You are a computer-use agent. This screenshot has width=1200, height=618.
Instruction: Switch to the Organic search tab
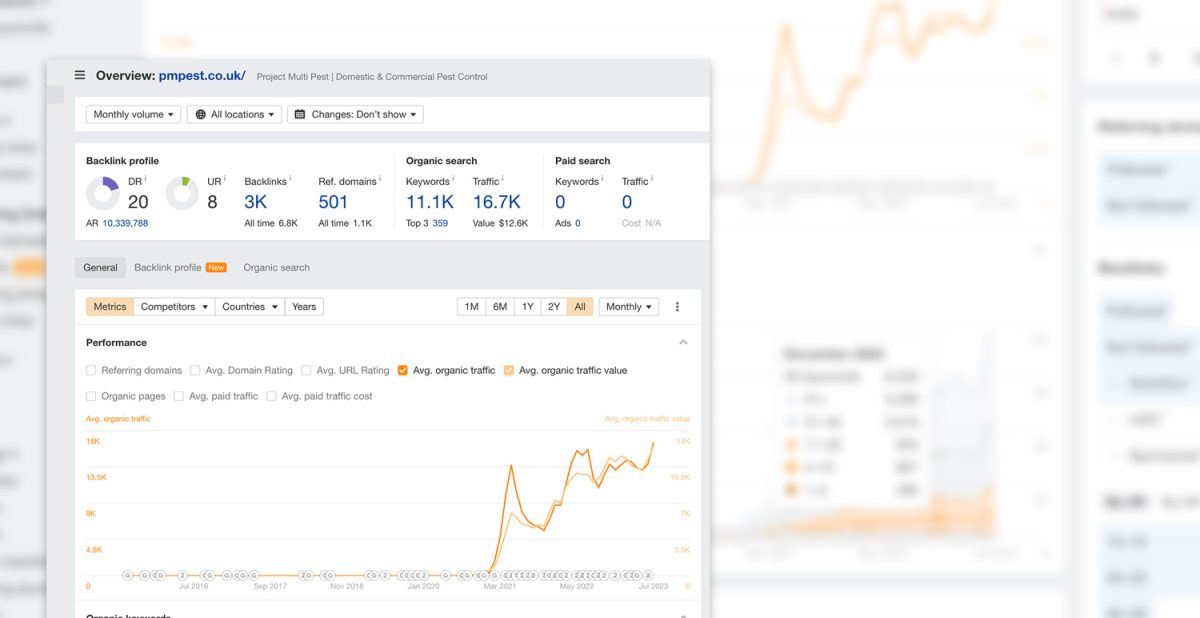click(276, 268)
